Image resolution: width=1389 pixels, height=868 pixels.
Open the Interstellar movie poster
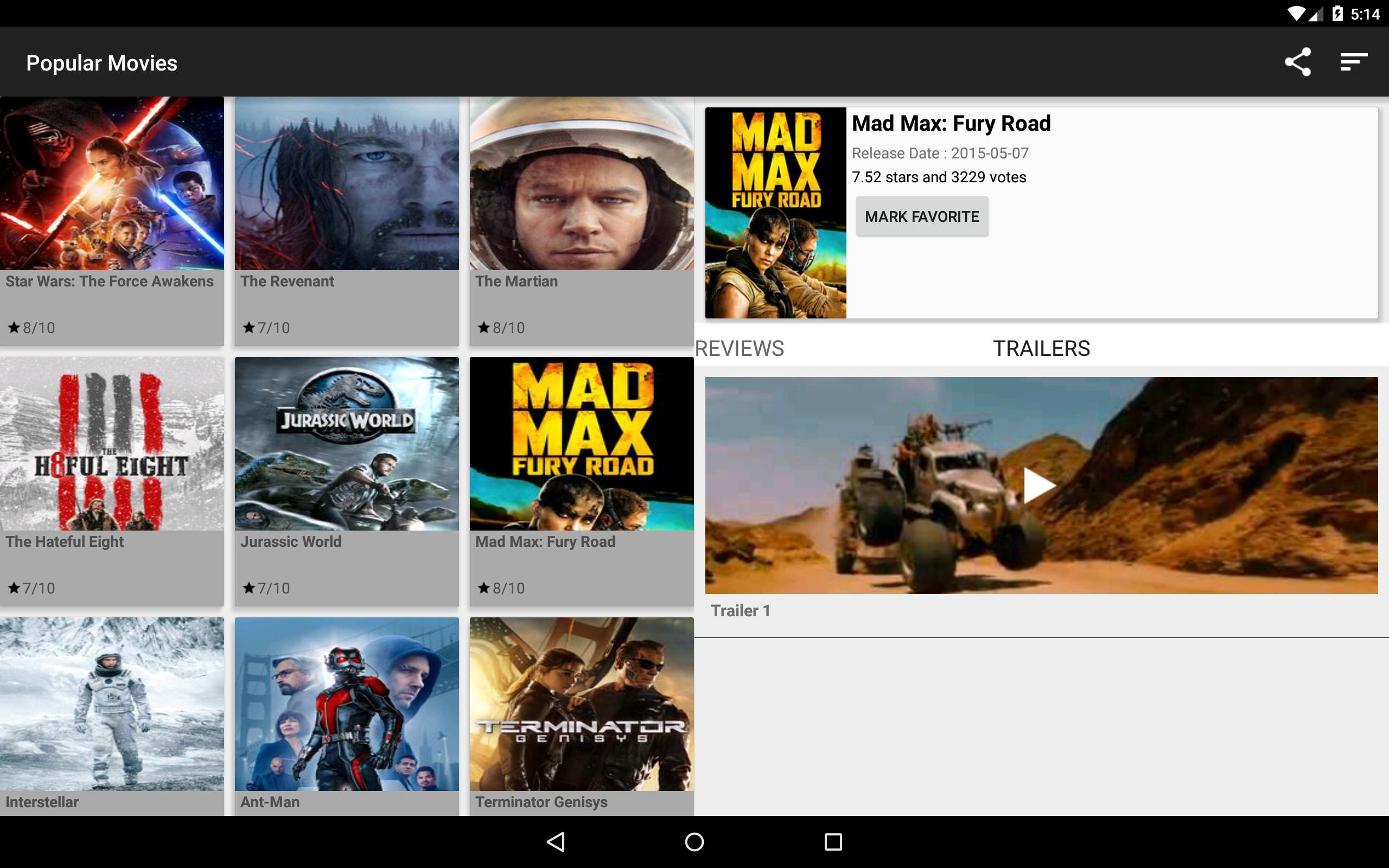[x=112, y=704]
